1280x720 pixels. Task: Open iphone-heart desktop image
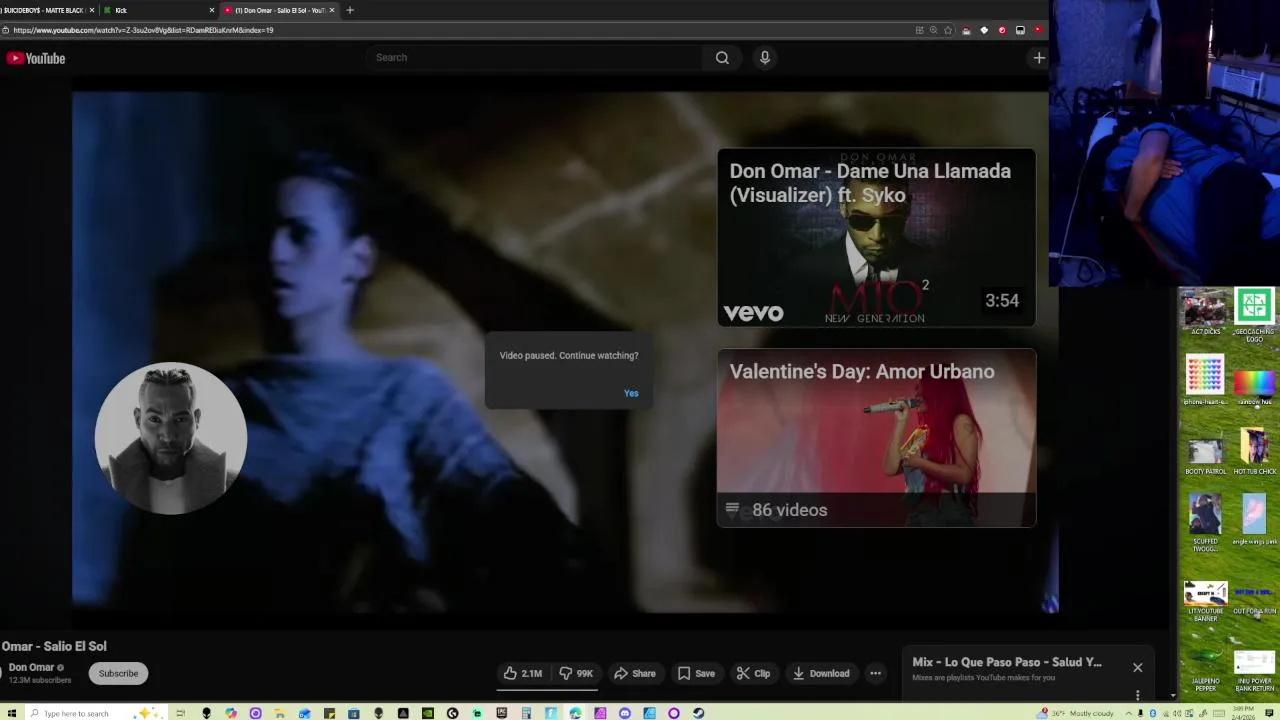coord(1205,381)
